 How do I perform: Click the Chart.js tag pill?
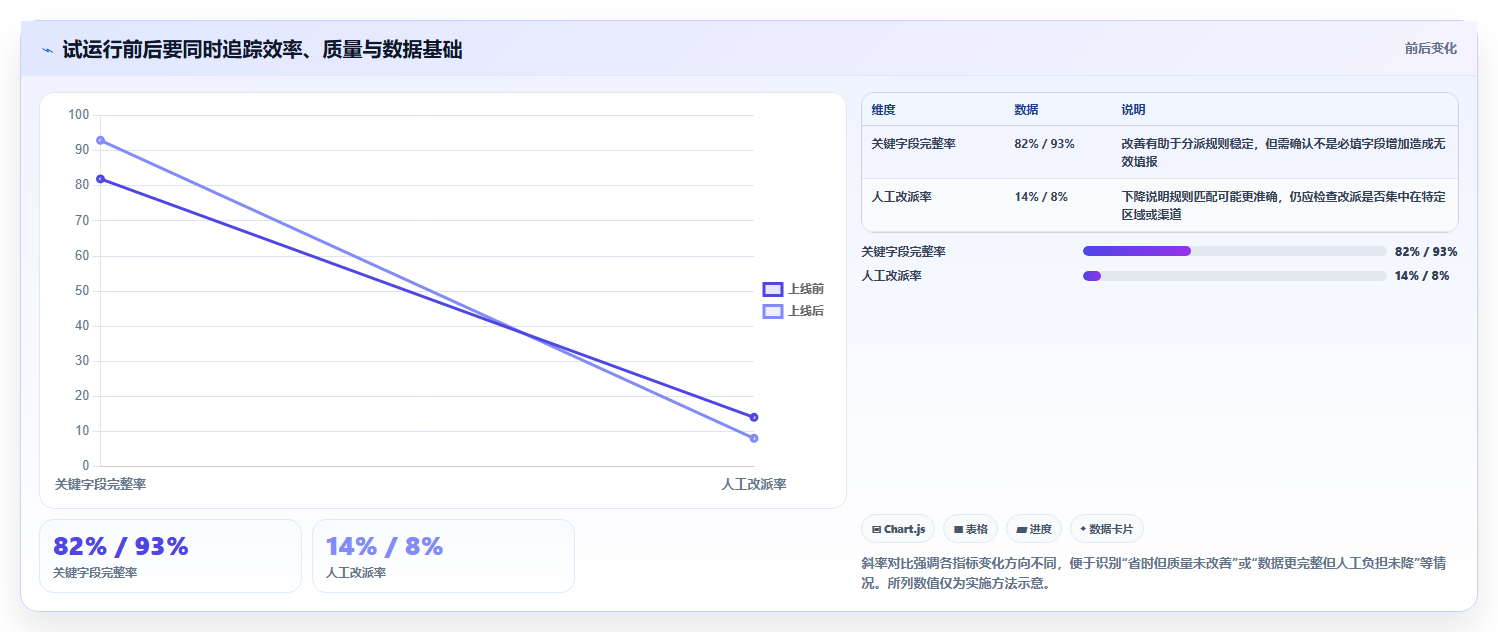898,529
